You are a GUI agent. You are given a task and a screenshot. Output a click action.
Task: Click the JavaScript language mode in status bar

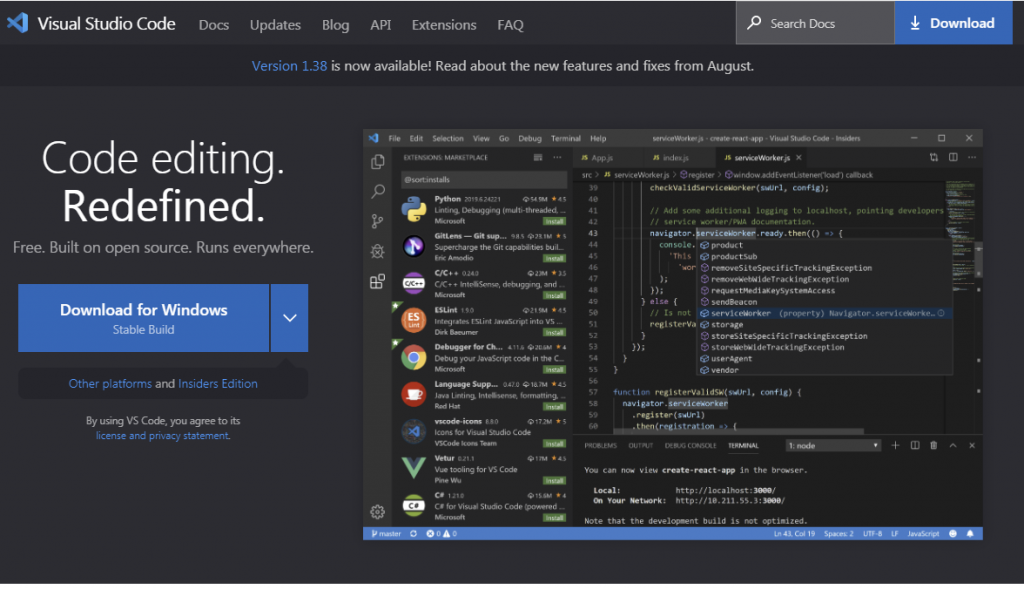coord(923,533)
